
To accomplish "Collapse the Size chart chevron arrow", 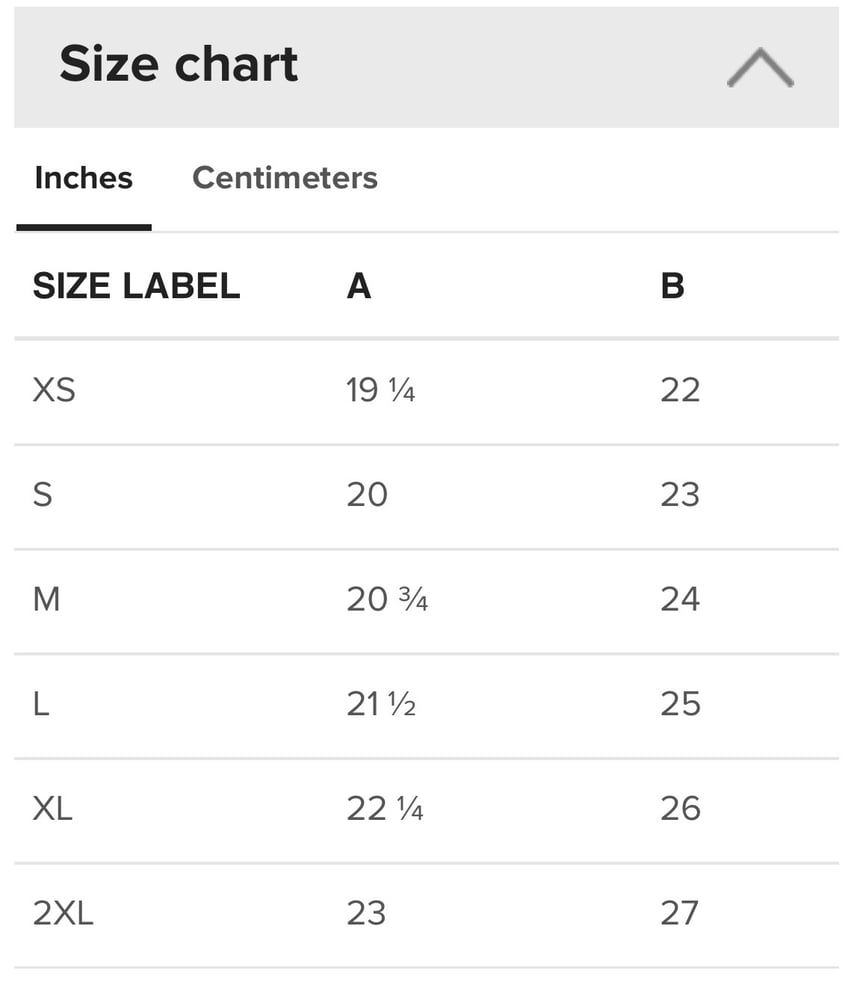I will click(760, 68).
